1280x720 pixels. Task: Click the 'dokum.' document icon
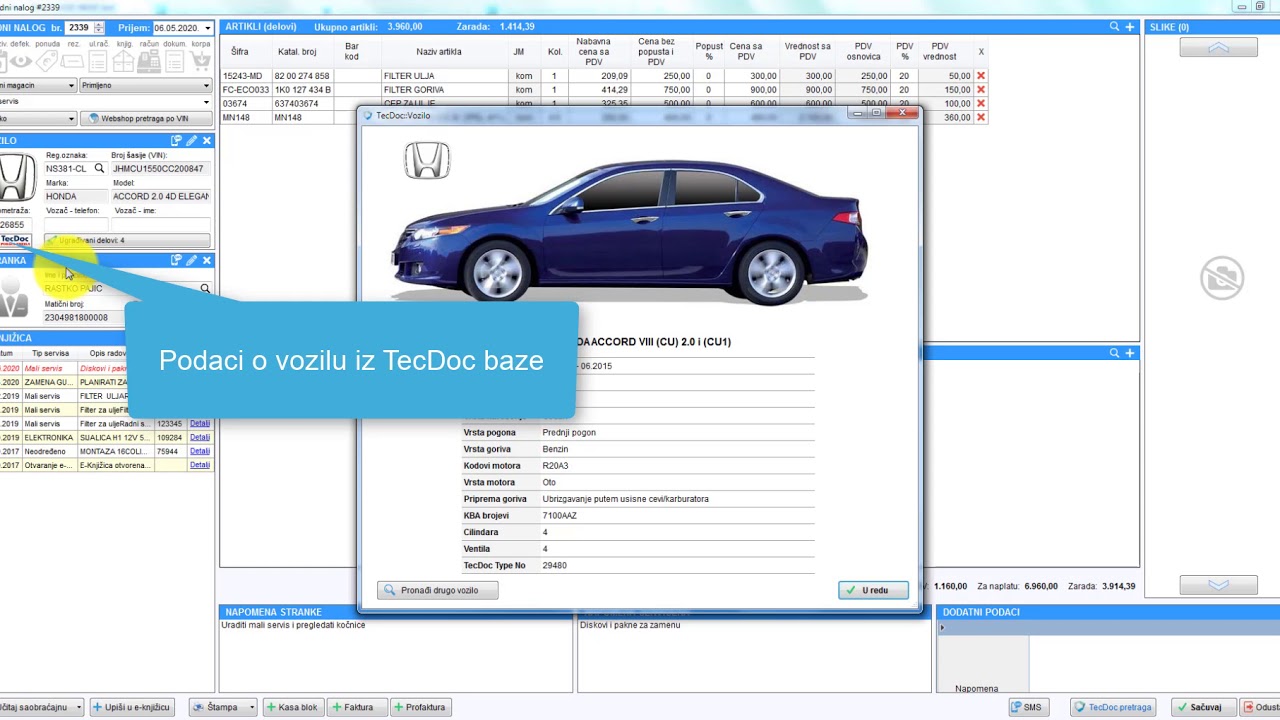(x=175, y=62)
